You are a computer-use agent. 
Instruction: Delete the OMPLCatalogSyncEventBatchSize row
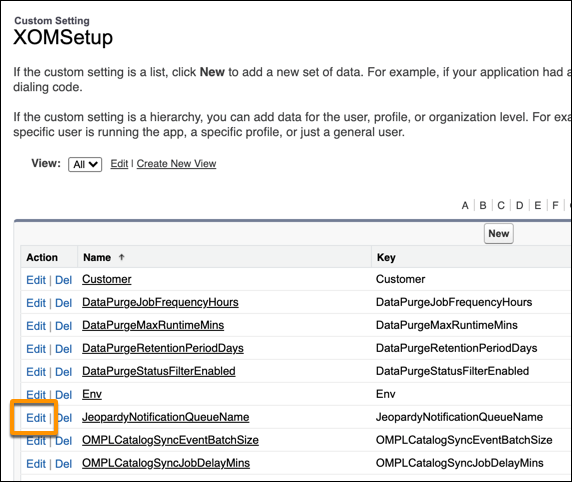click(63, 441)
